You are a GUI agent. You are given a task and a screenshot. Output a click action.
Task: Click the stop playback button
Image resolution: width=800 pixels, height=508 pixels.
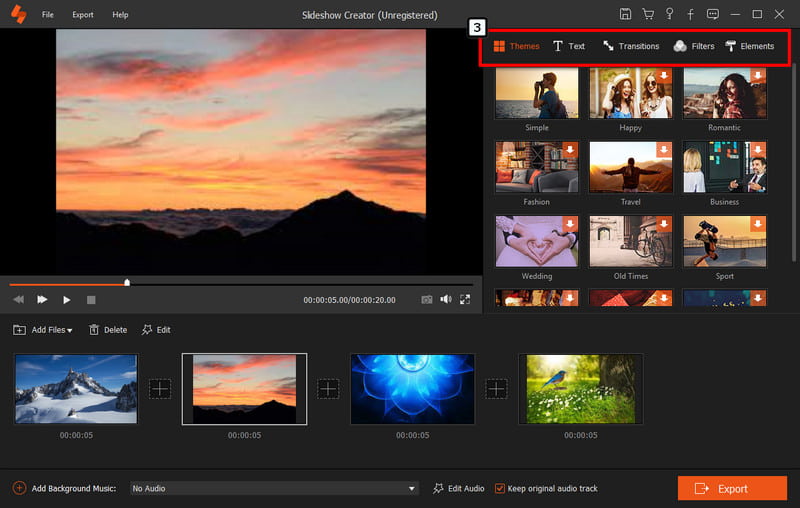pyautogui.click(x=91, y=300)
